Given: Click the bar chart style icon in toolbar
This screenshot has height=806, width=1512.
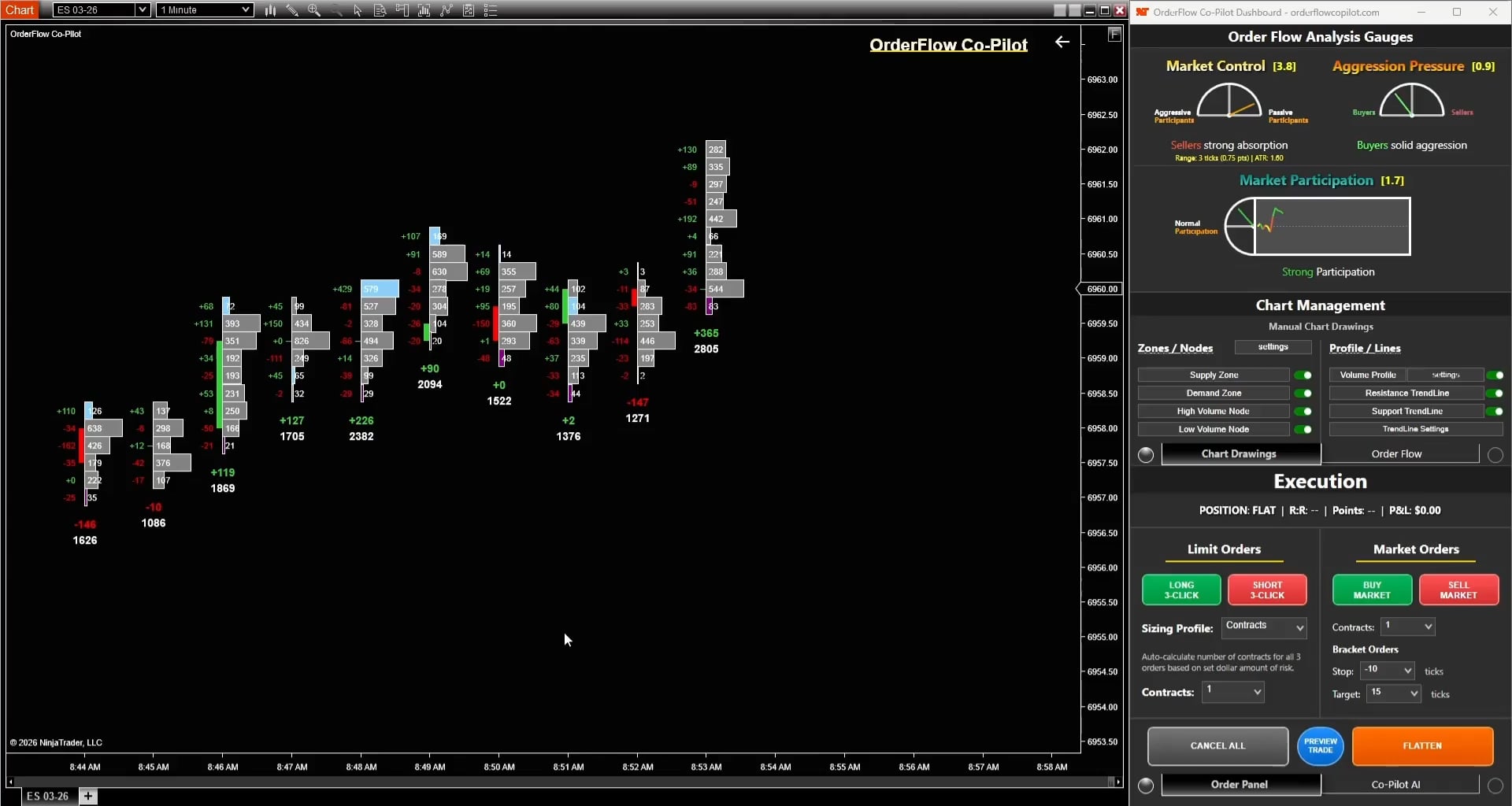Looking at the screenshot, I should pos(270,10).
